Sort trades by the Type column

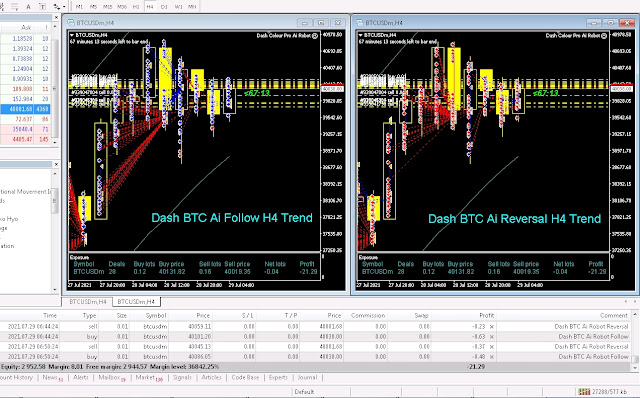(x=89, y=316)
